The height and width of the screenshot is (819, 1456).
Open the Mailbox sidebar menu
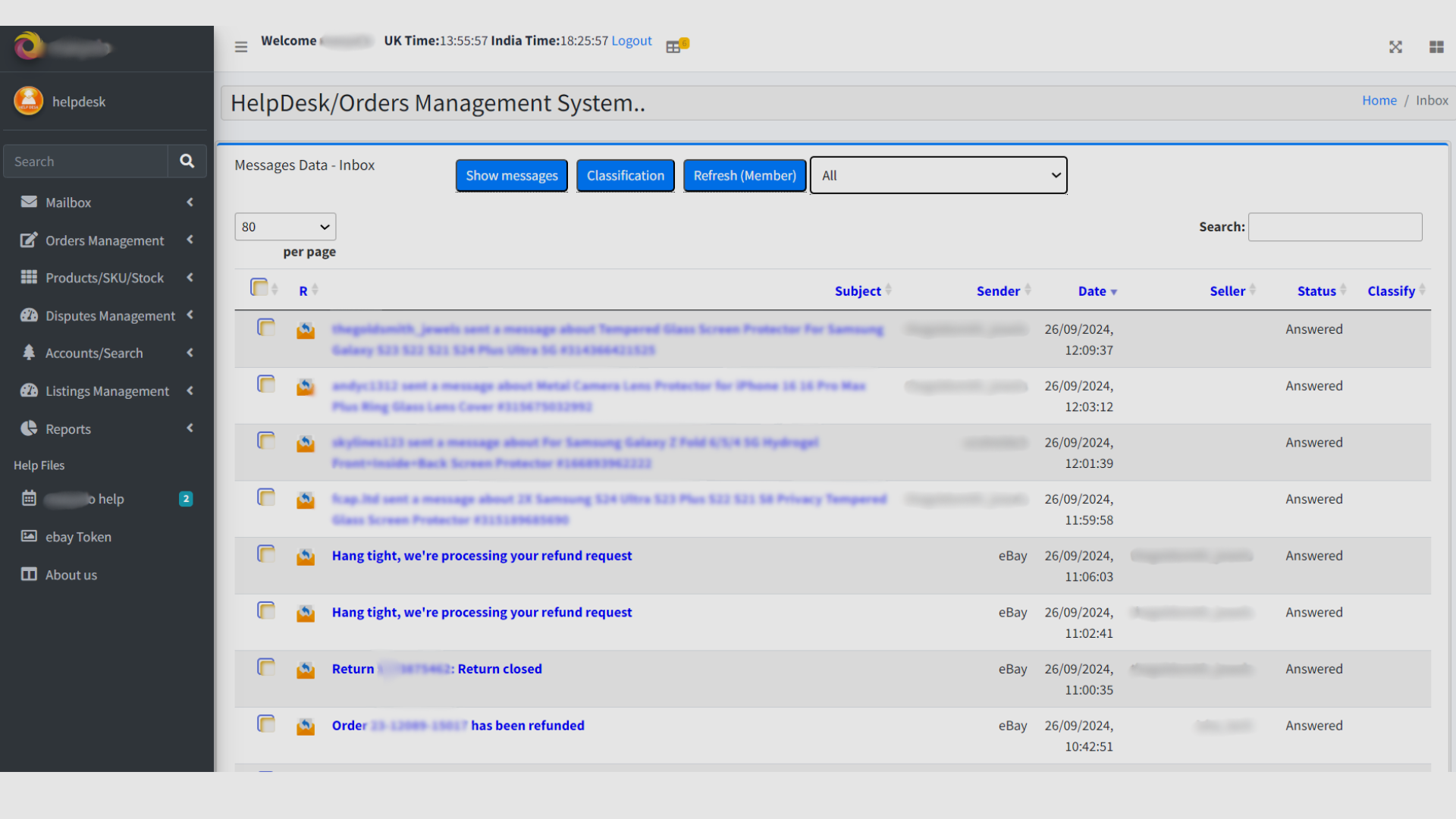68,202
